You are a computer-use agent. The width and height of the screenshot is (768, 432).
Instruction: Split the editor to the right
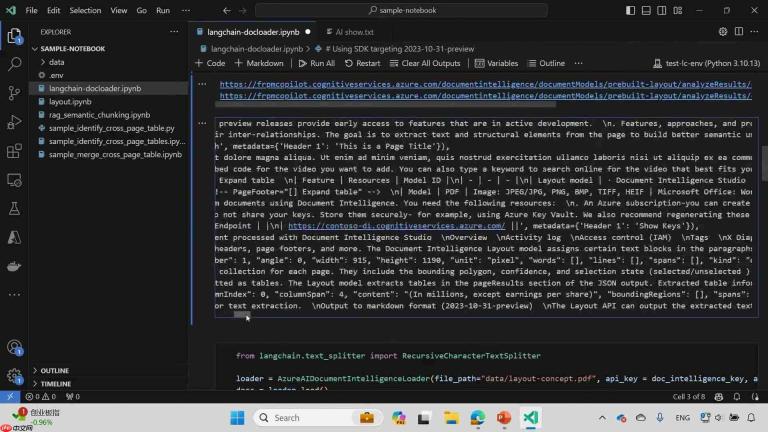coord(739,32)
